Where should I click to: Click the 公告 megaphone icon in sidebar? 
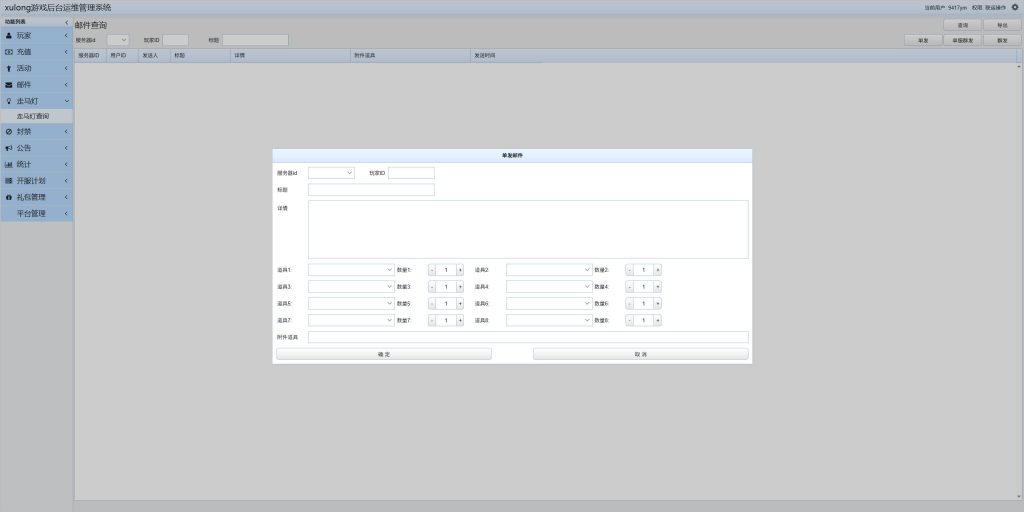(x=8, y=148)
